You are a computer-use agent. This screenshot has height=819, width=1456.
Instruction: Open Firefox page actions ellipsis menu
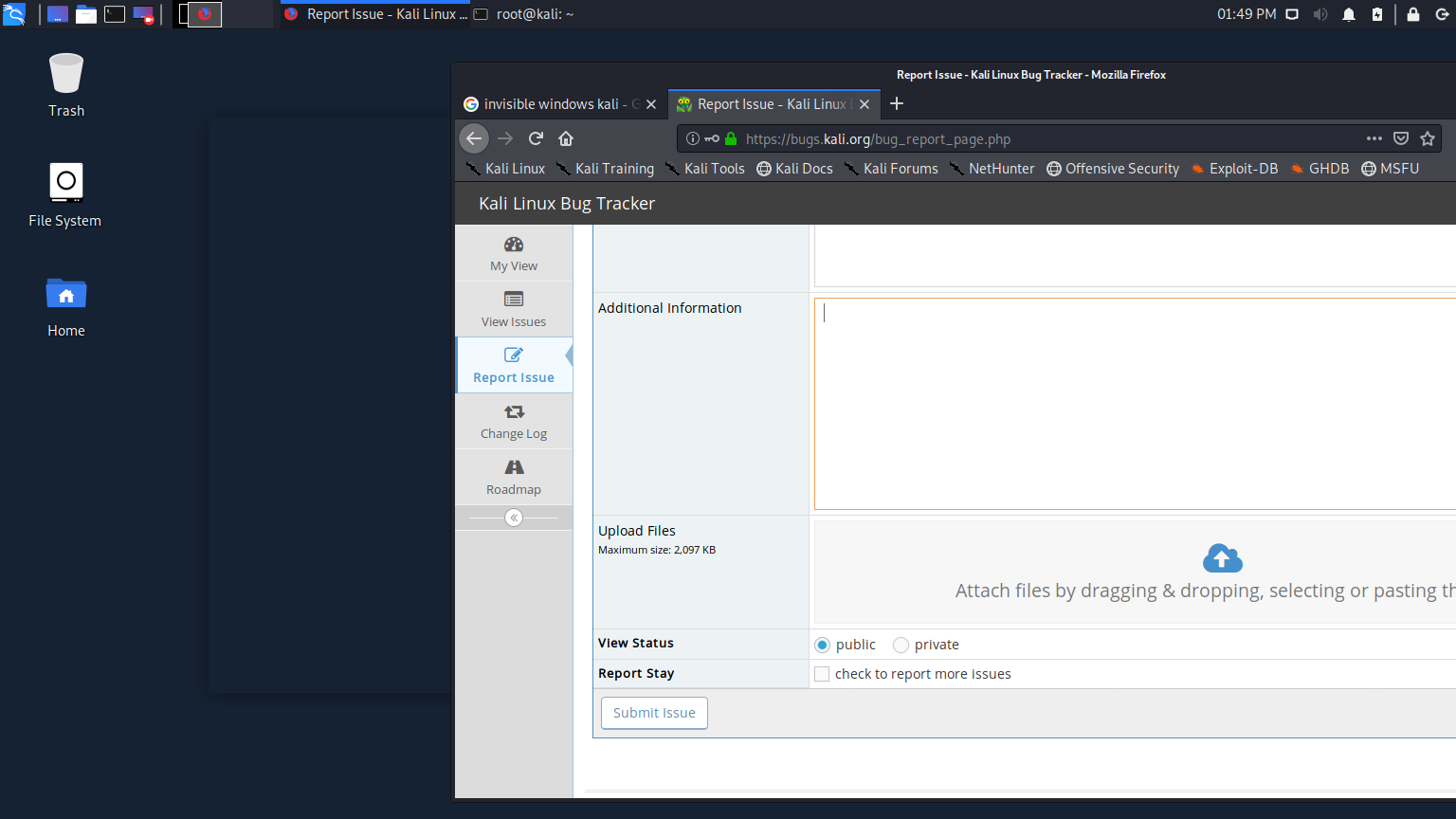click(1374, 138)
